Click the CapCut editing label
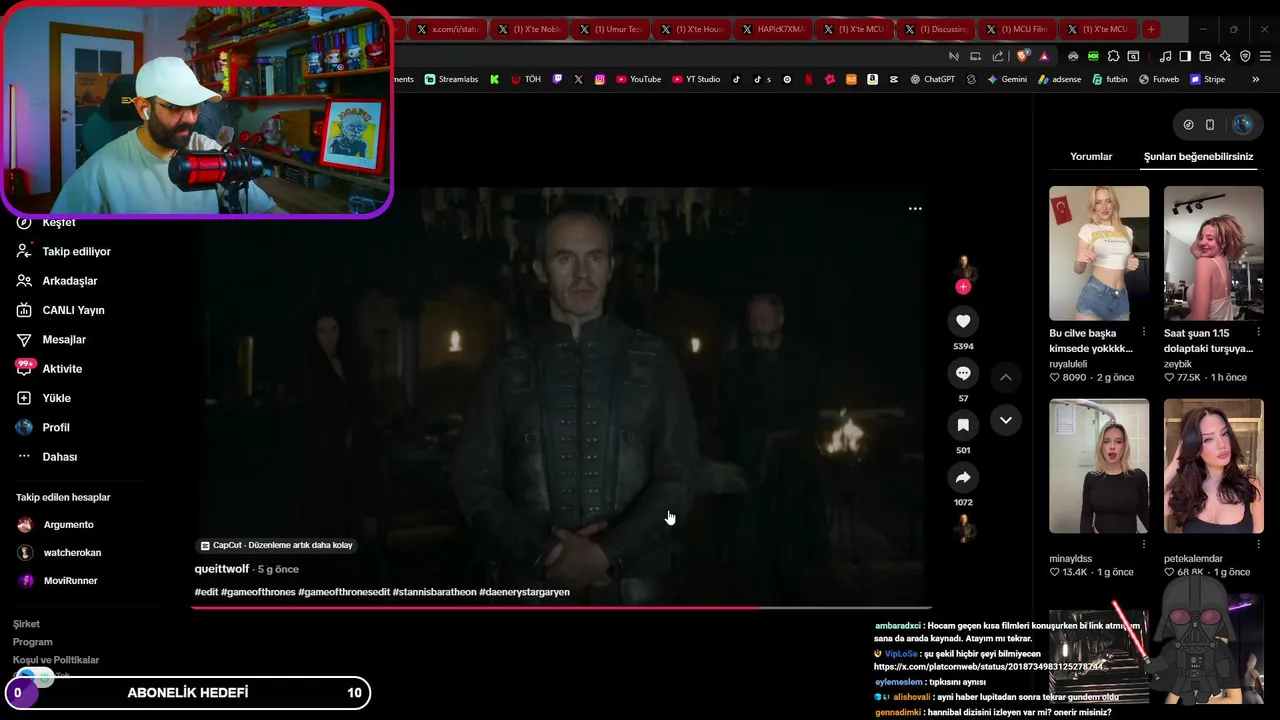Viewport: 1280px width, 720px height. (x=277, y=545)
